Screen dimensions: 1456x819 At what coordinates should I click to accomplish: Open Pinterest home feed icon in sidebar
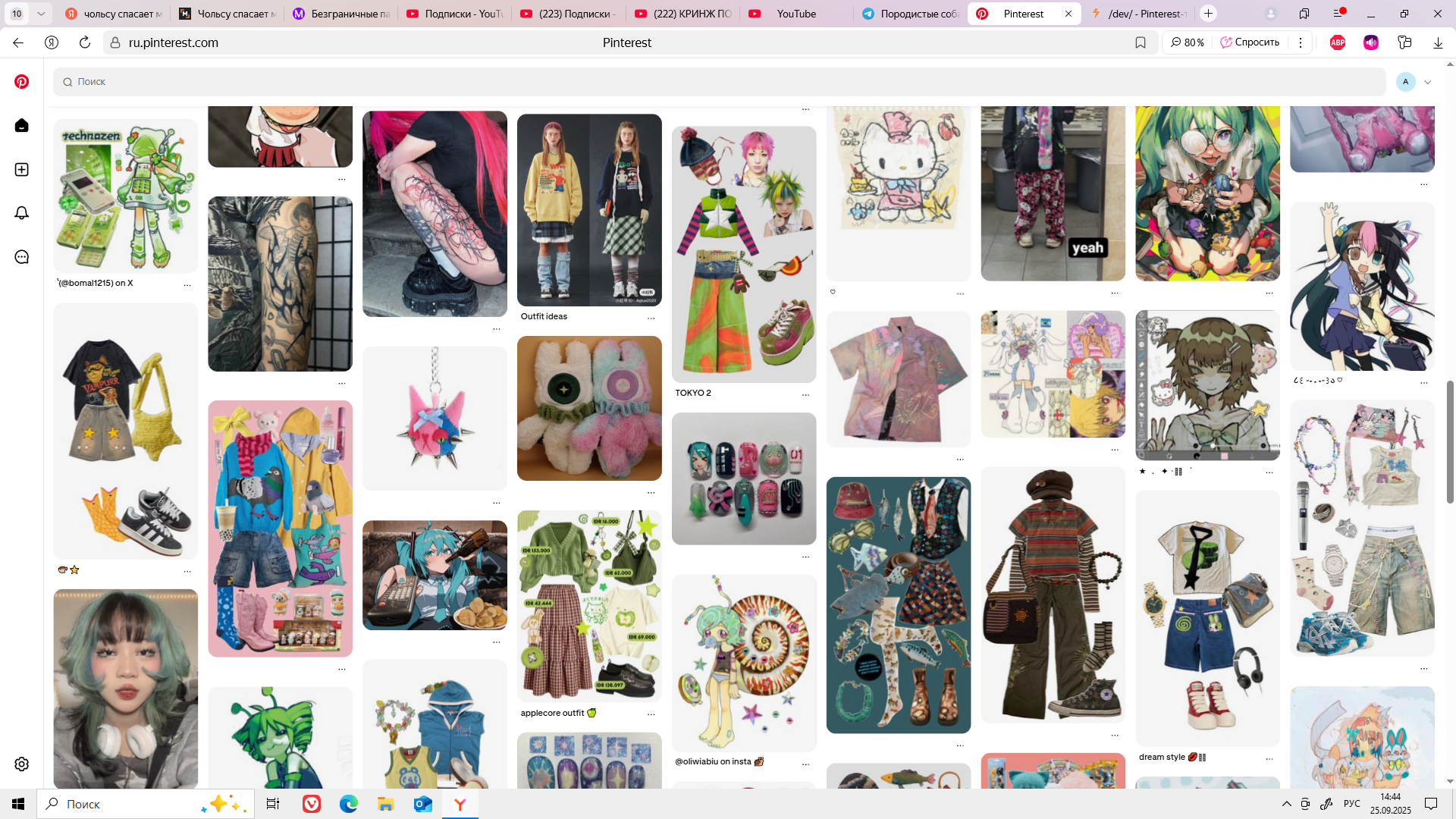[x=22, y=125]
